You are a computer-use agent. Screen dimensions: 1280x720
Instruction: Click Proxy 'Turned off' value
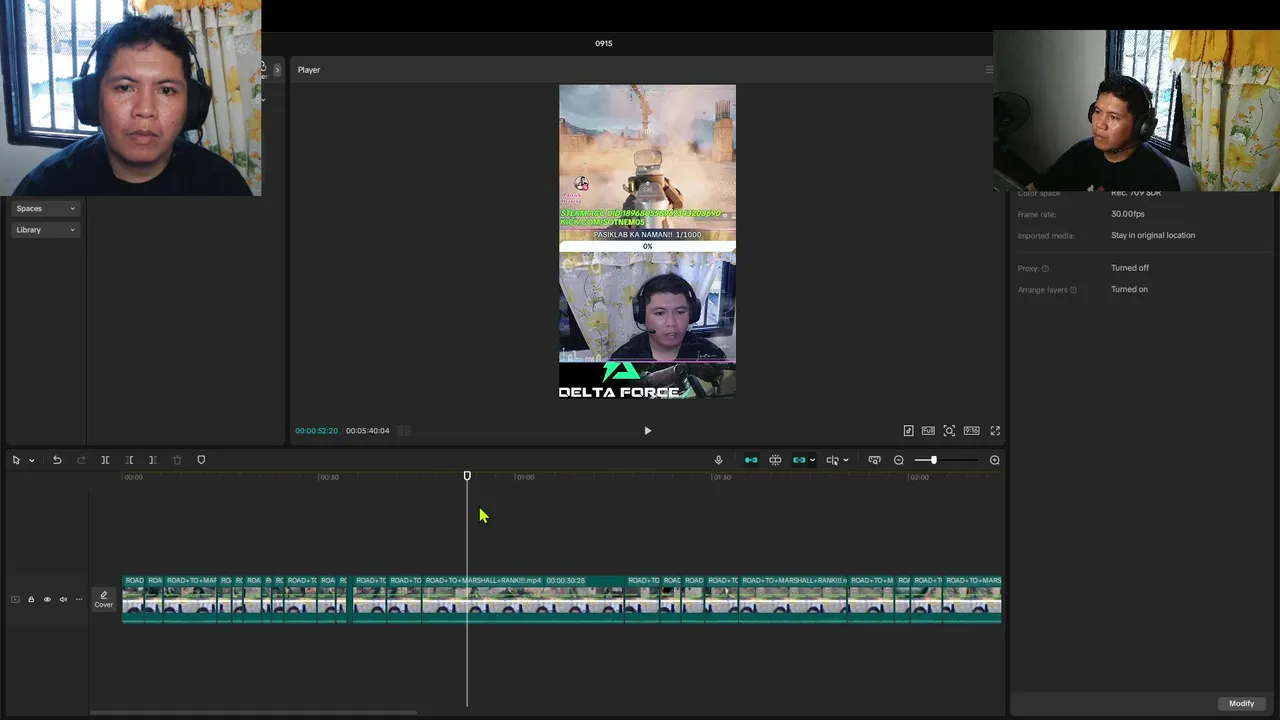click(x=1130, y=268)
